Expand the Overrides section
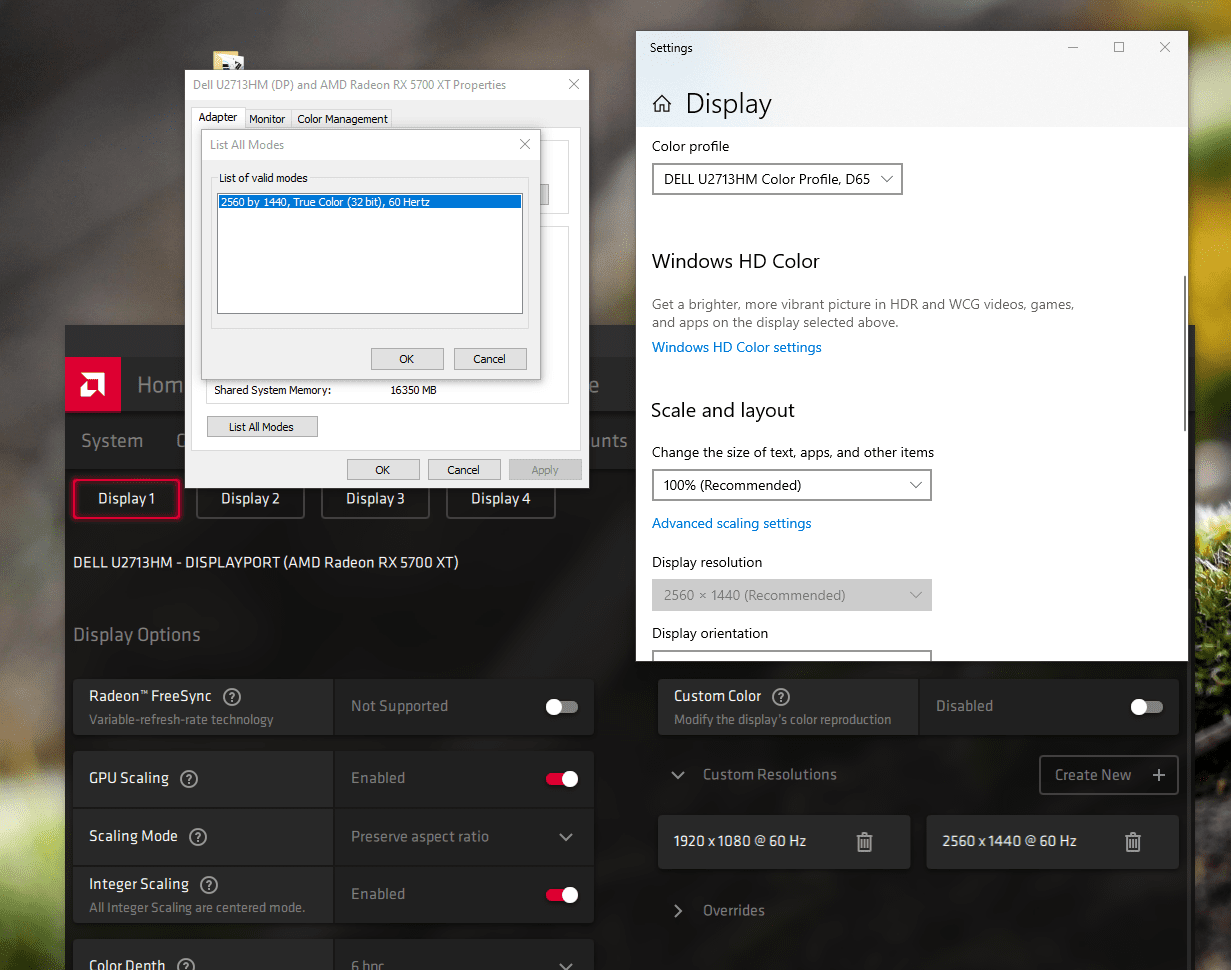 [678, 911]
